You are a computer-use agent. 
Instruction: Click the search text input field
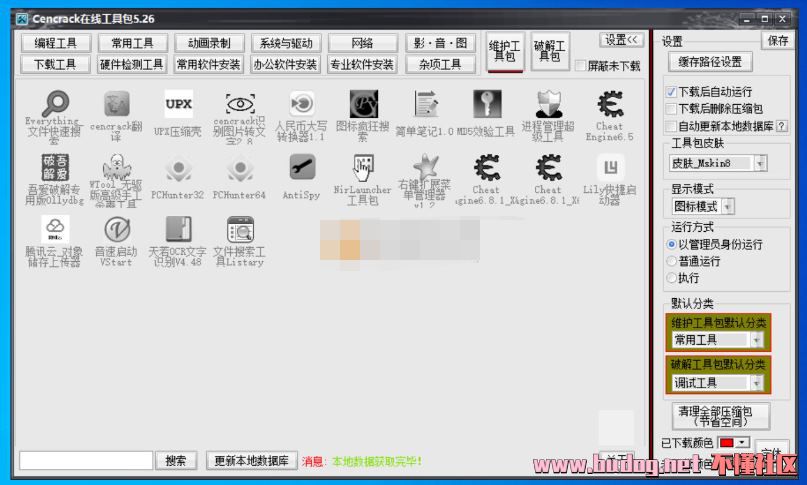pos(86,460)
